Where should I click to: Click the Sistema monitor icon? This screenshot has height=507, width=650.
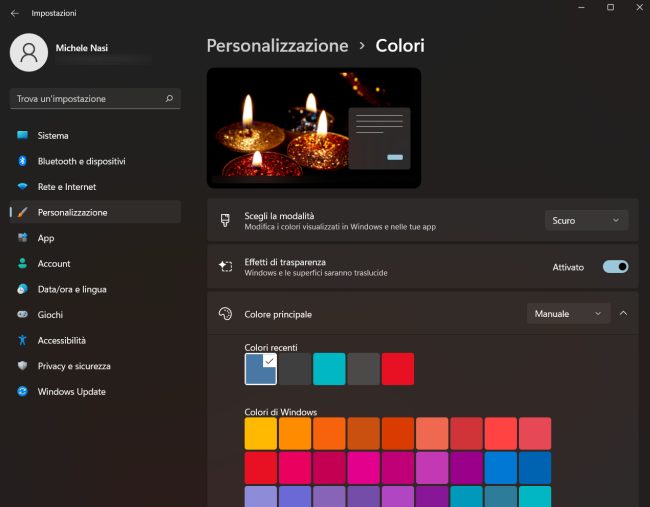pyautogui.click(x=22, y=135)
